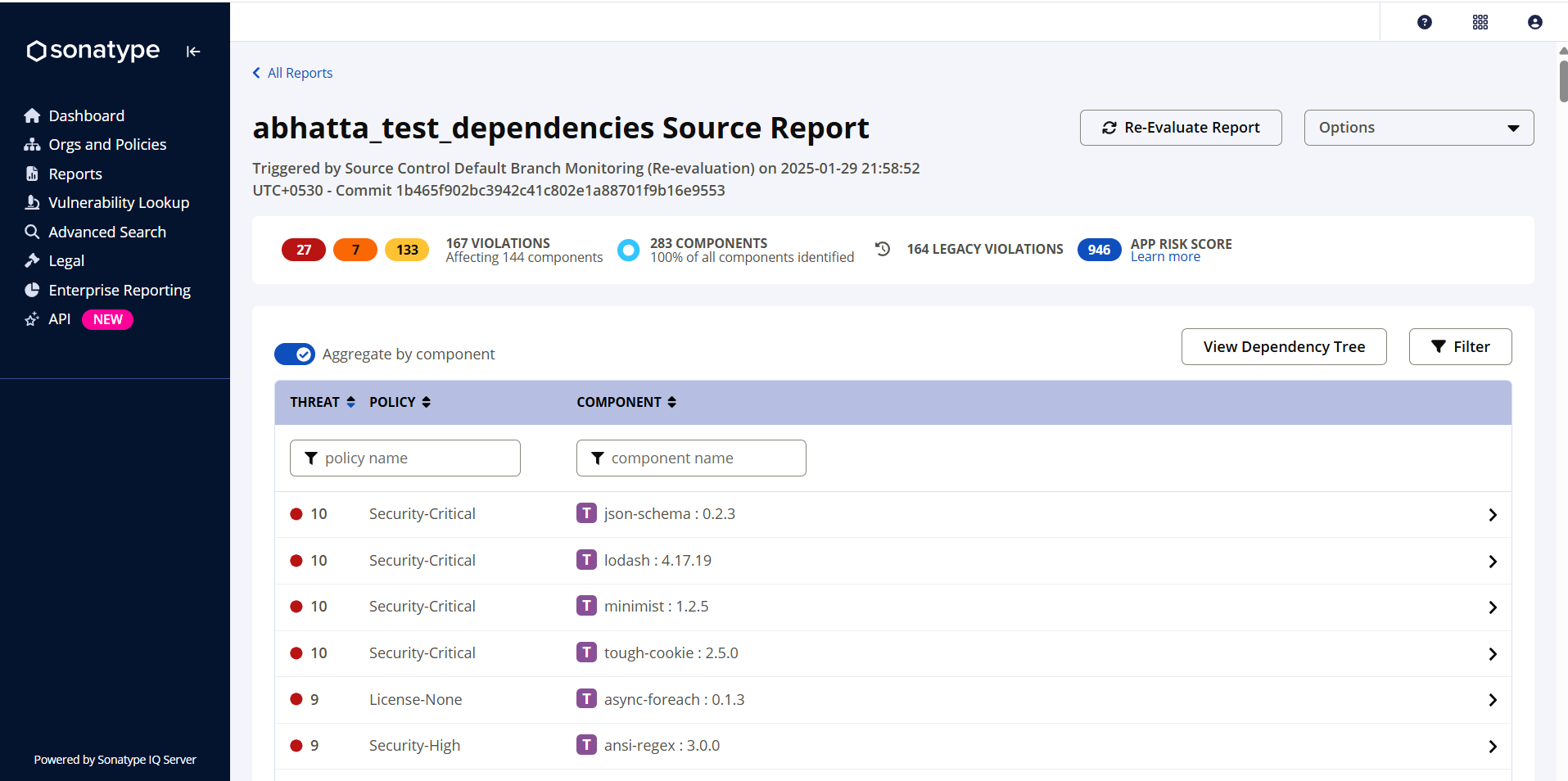This screenshot has height=781, width=1568.
Task: Click the T icon beside ansi-regex
Action: [586, 745]
